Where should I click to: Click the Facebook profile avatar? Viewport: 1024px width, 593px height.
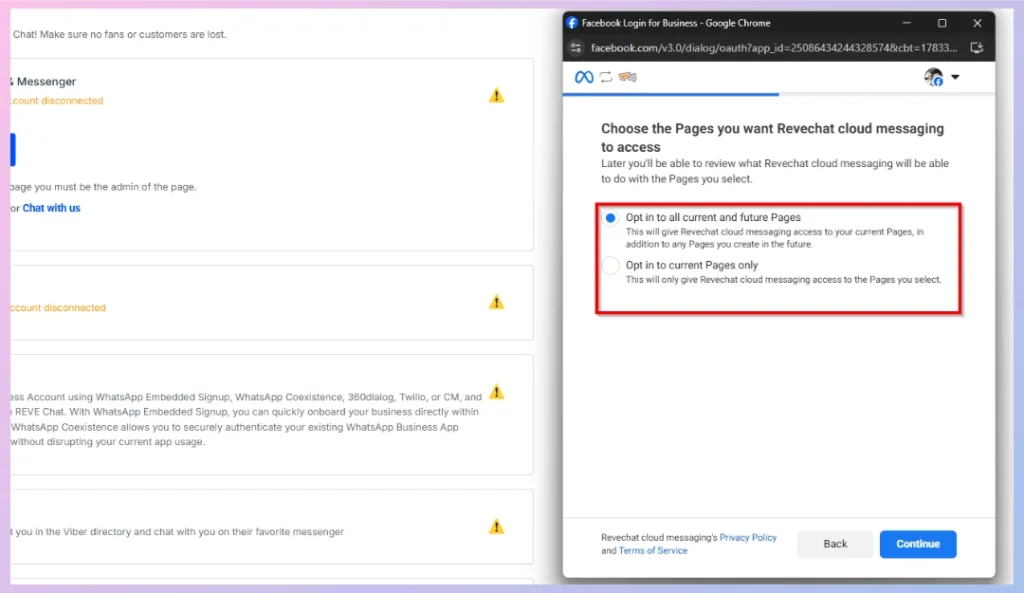(x=934, y=77)
